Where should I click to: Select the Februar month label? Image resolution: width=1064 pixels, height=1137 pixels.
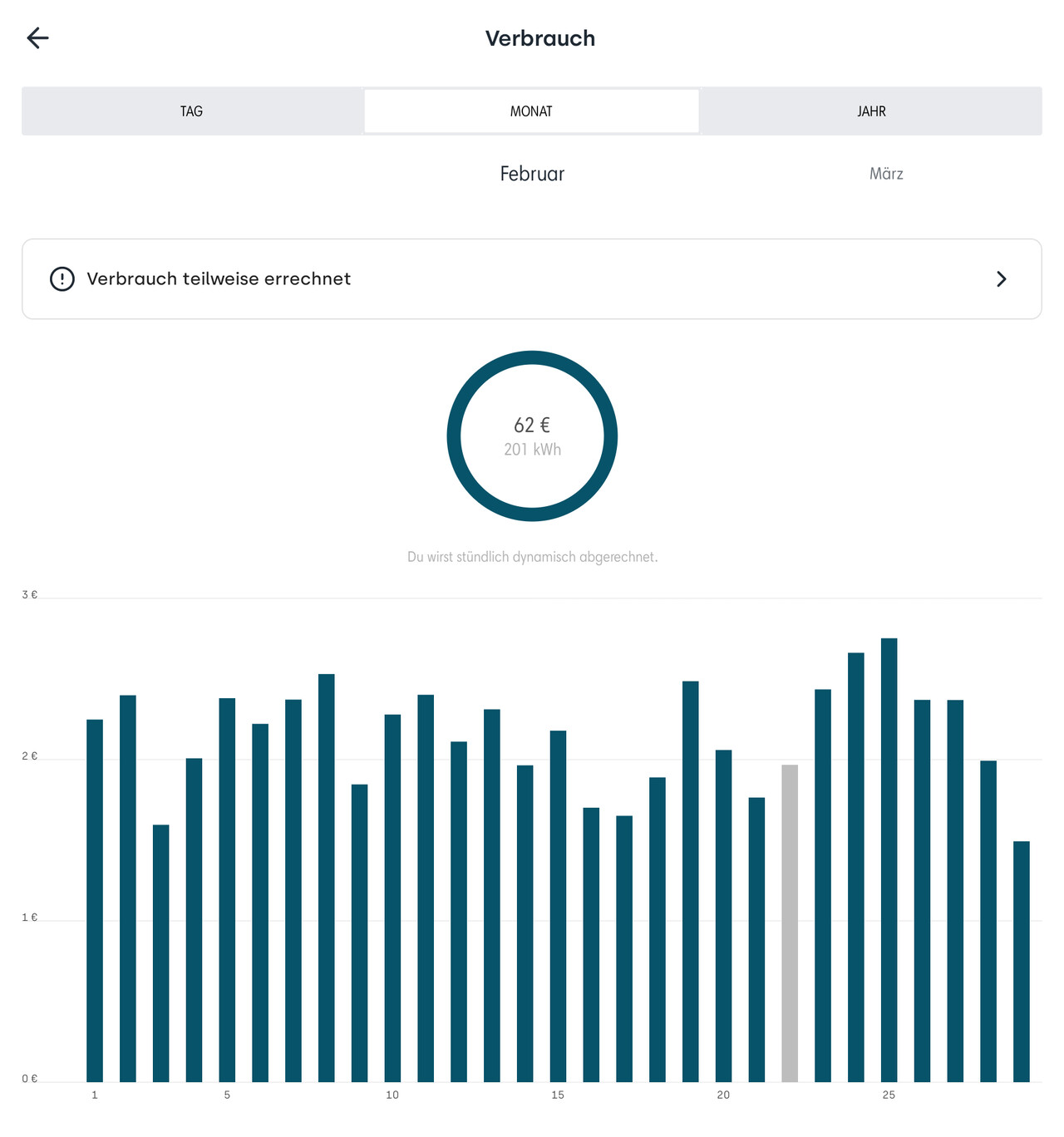pyautogui.click(x=532, y=174)
